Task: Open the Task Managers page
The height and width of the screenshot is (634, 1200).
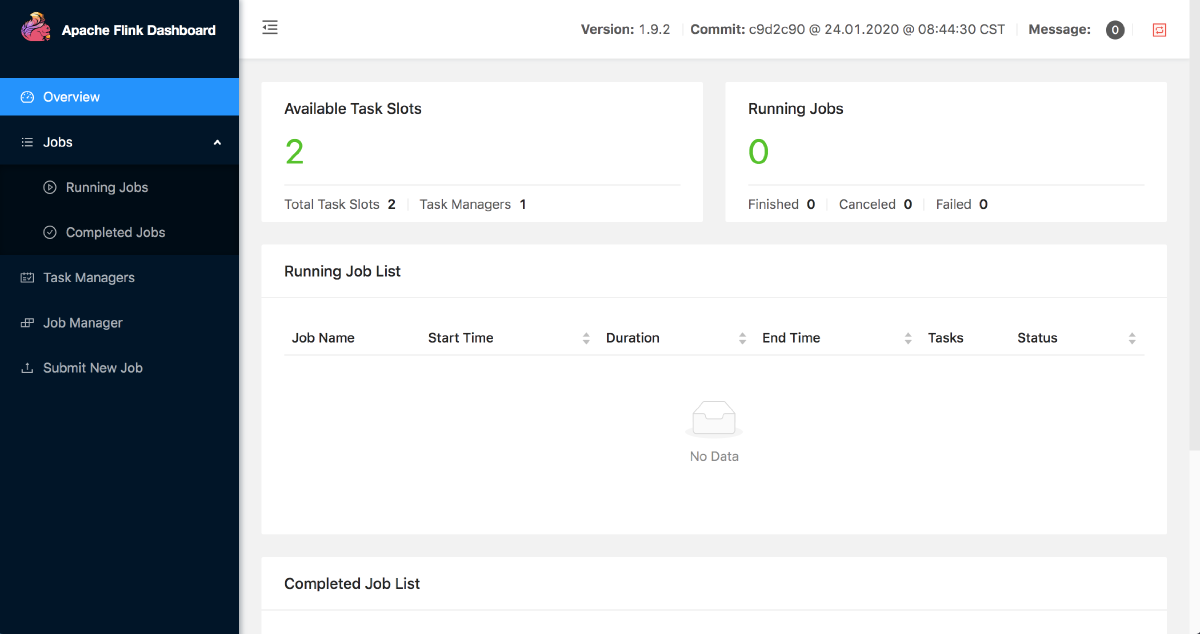Action: click(x=89, y=278)
